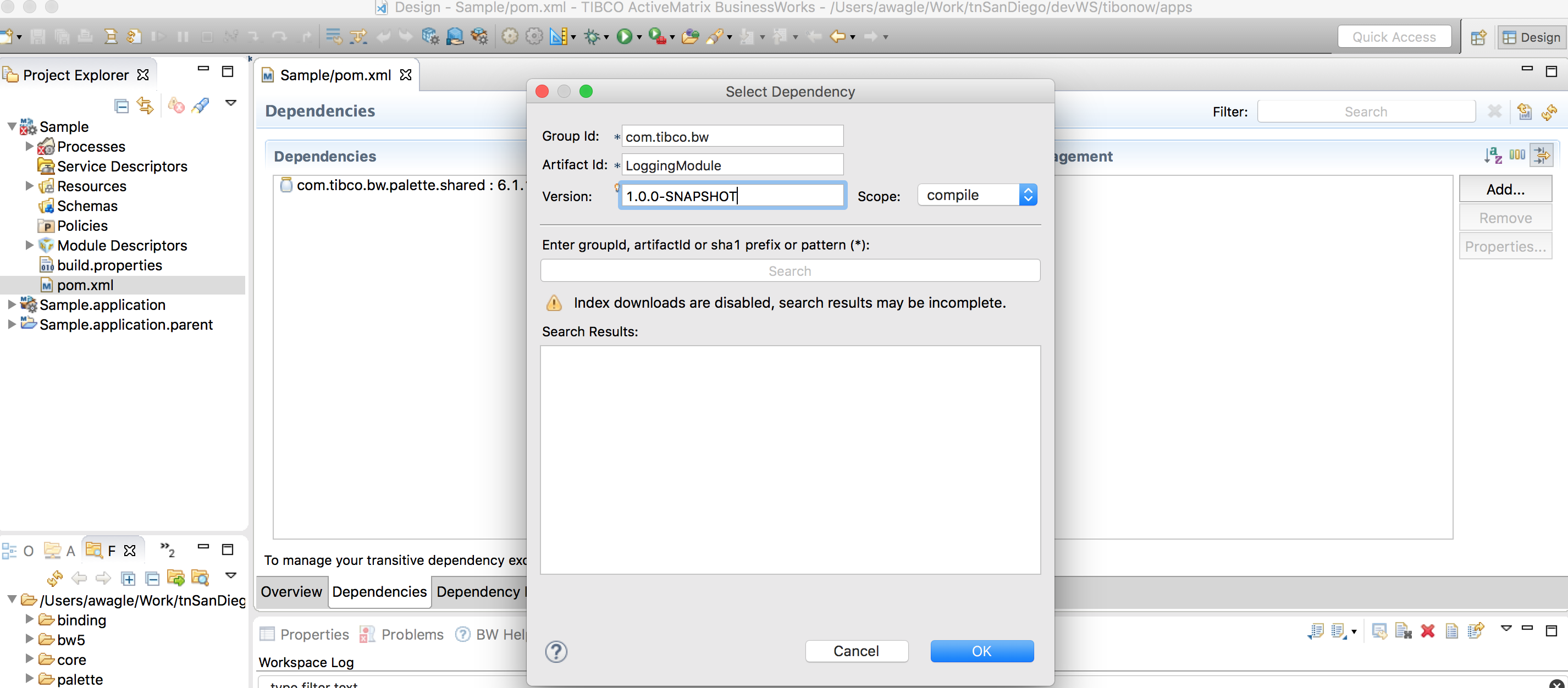1568x688 pixels.
Task: Toggle Link with Editor in Project Explorer
Action: (x=145, y=106)
